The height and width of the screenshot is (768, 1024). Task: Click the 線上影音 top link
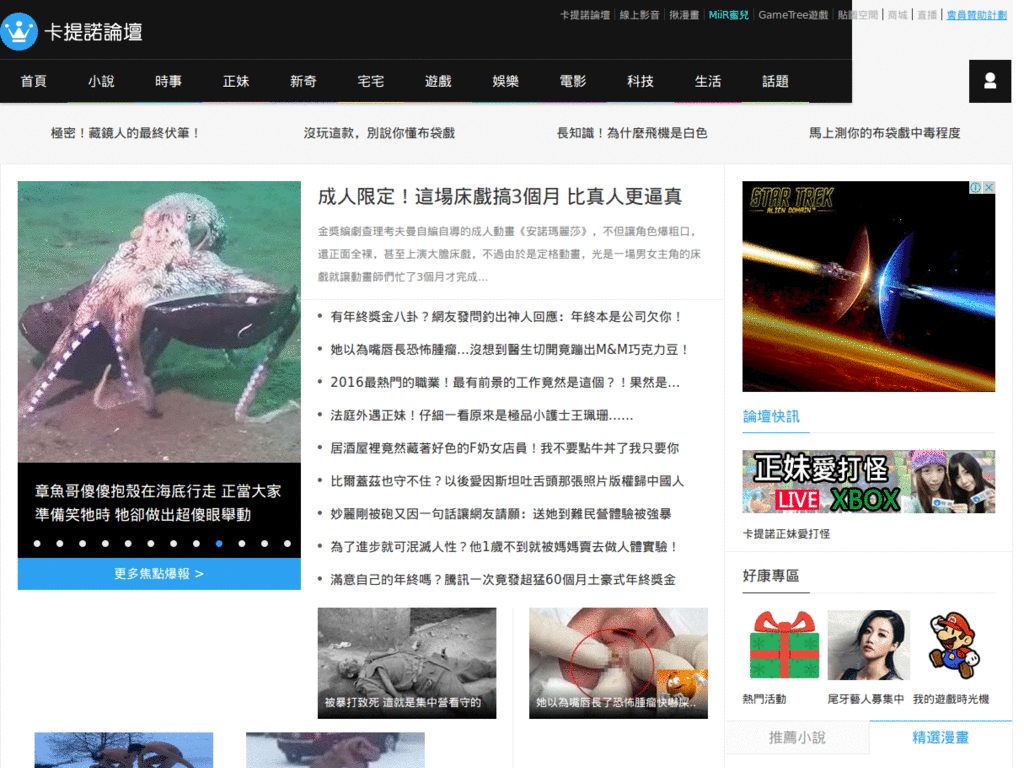(x=639, y=14)
